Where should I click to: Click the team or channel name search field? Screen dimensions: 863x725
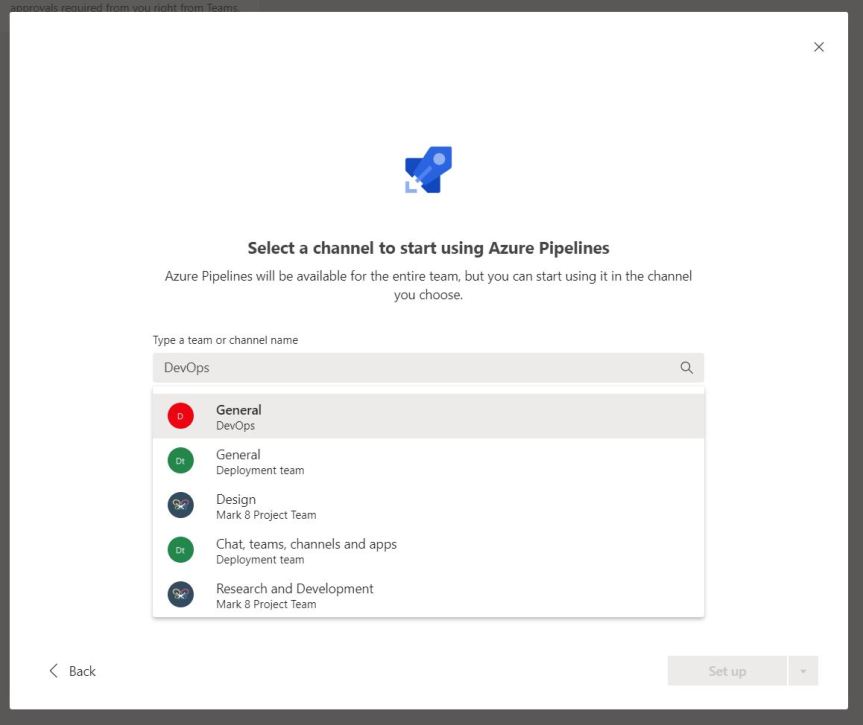click(415, 367)
